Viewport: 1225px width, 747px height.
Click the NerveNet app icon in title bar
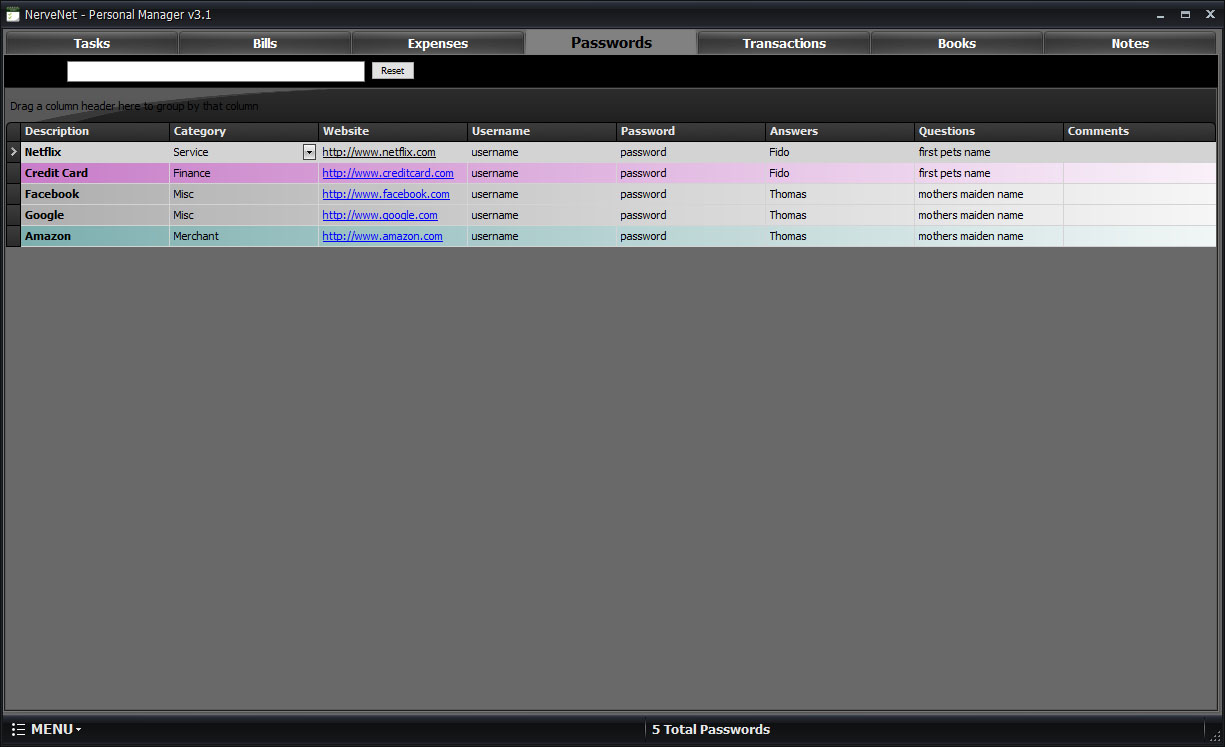tap(13, 15)
